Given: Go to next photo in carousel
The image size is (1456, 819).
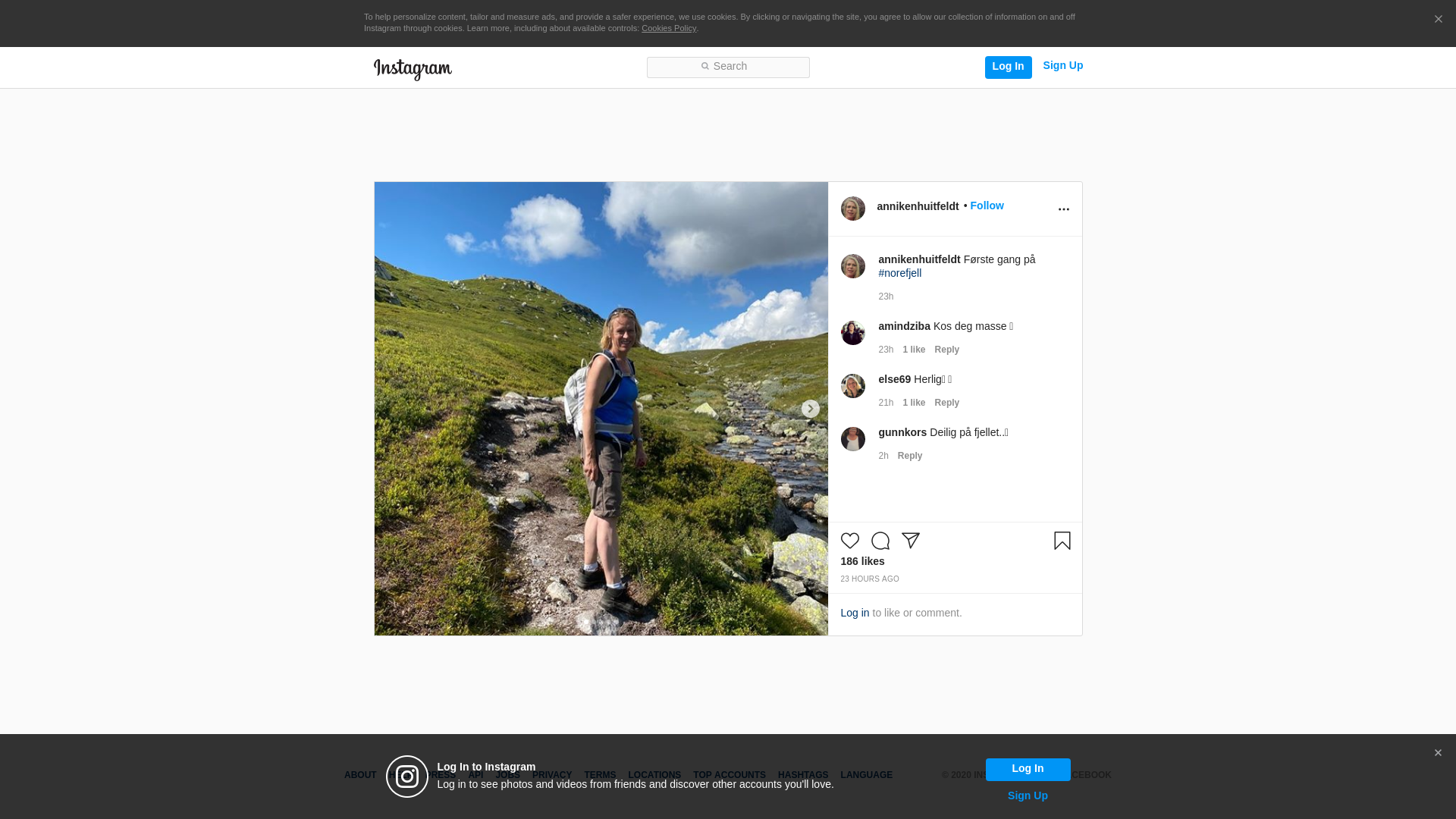Looking at the screenshot, I should (810, 409).
